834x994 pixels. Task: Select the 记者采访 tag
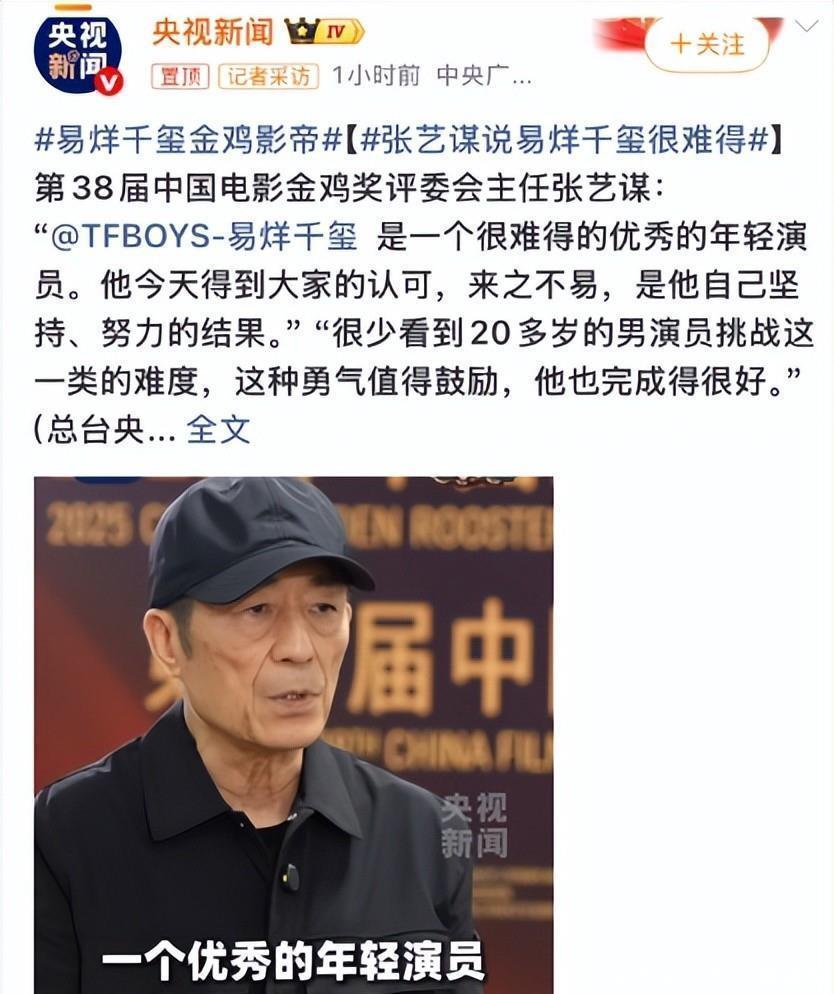269,77
